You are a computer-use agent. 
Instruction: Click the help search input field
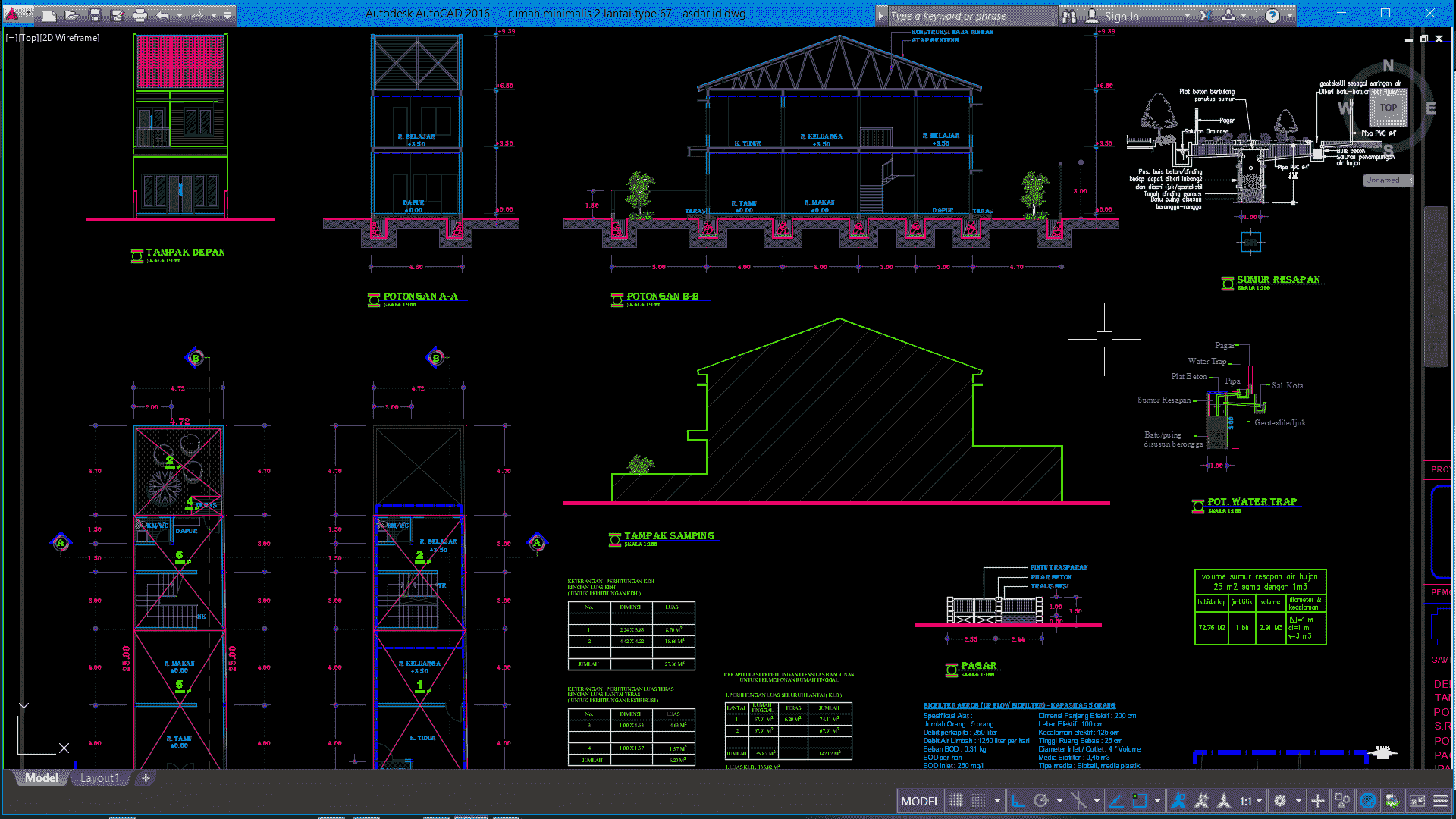[x=972, y=16]
